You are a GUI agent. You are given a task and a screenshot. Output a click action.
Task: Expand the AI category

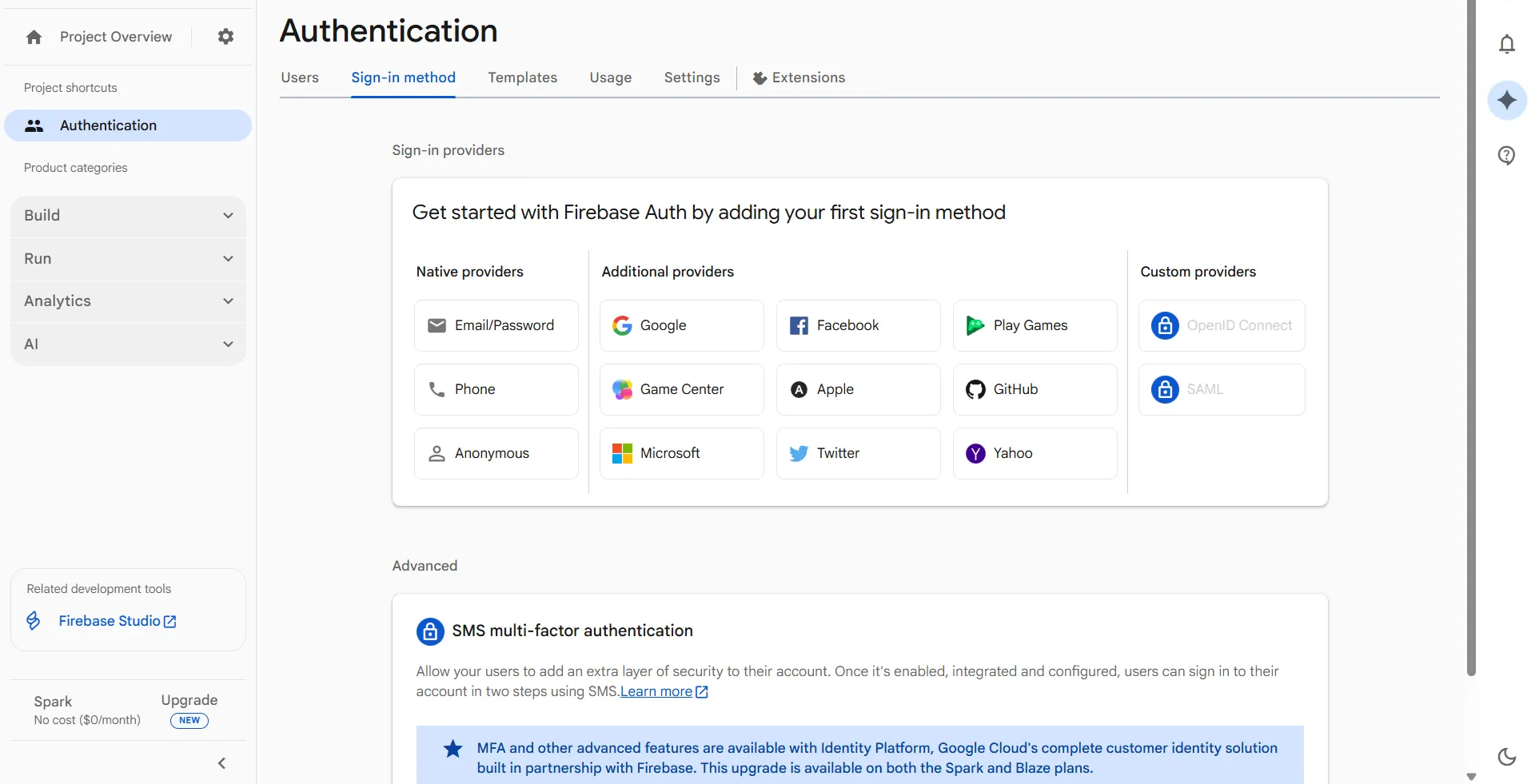click(x=128, y=344)
